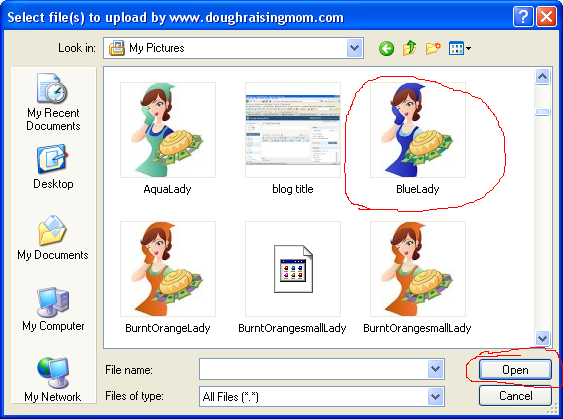Select My Computer in places bar

(53, 309)
